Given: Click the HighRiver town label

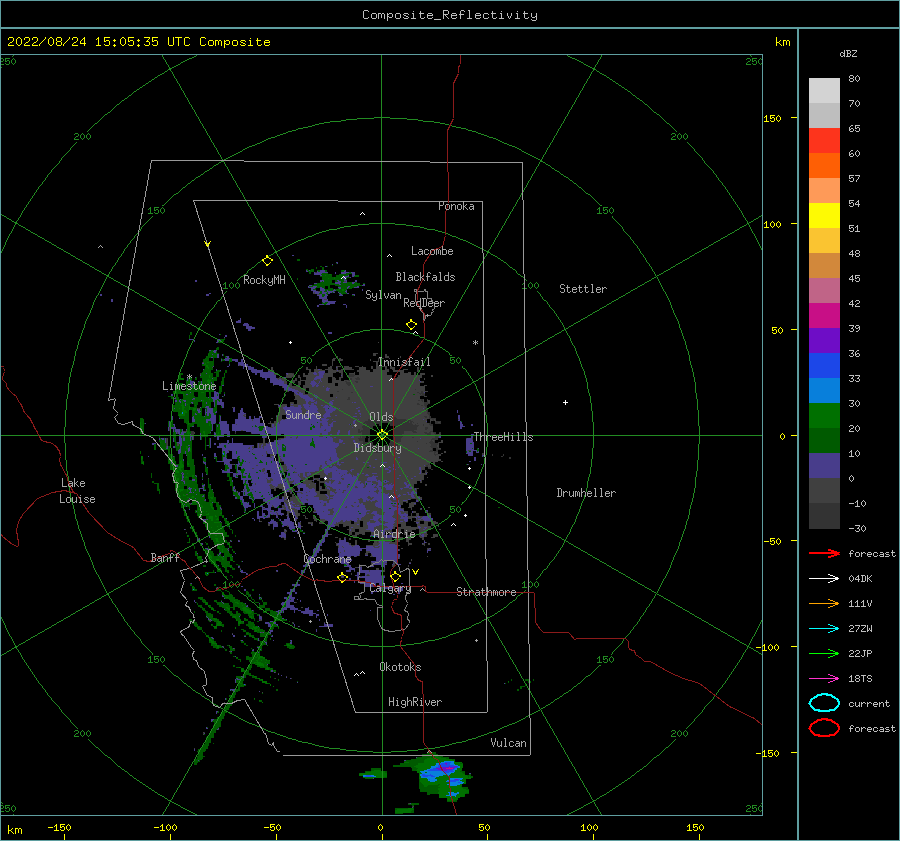Looking at the screenshot, I should (414, 702).
